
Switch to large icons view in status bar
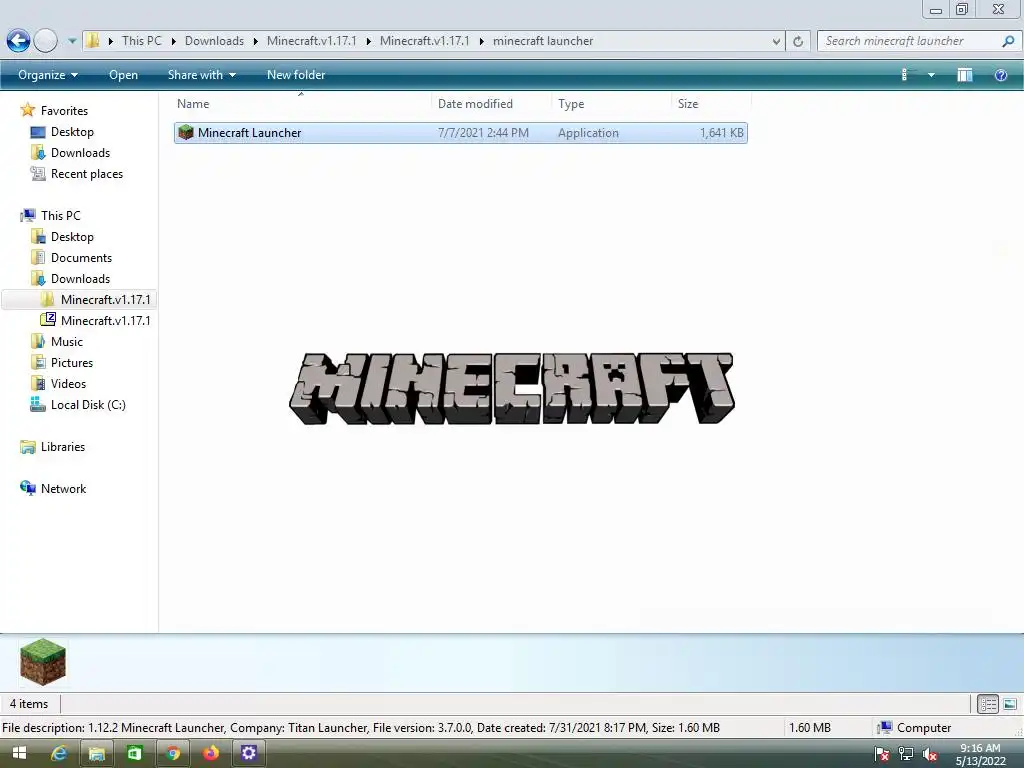click(1010, 704)
